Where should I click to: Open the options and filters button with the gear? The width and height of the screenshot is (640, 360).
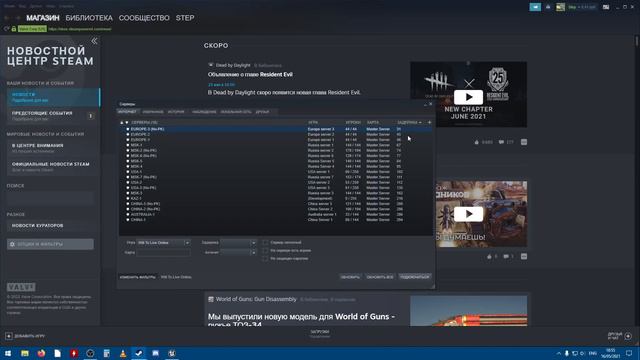click(x=50, y=244)
